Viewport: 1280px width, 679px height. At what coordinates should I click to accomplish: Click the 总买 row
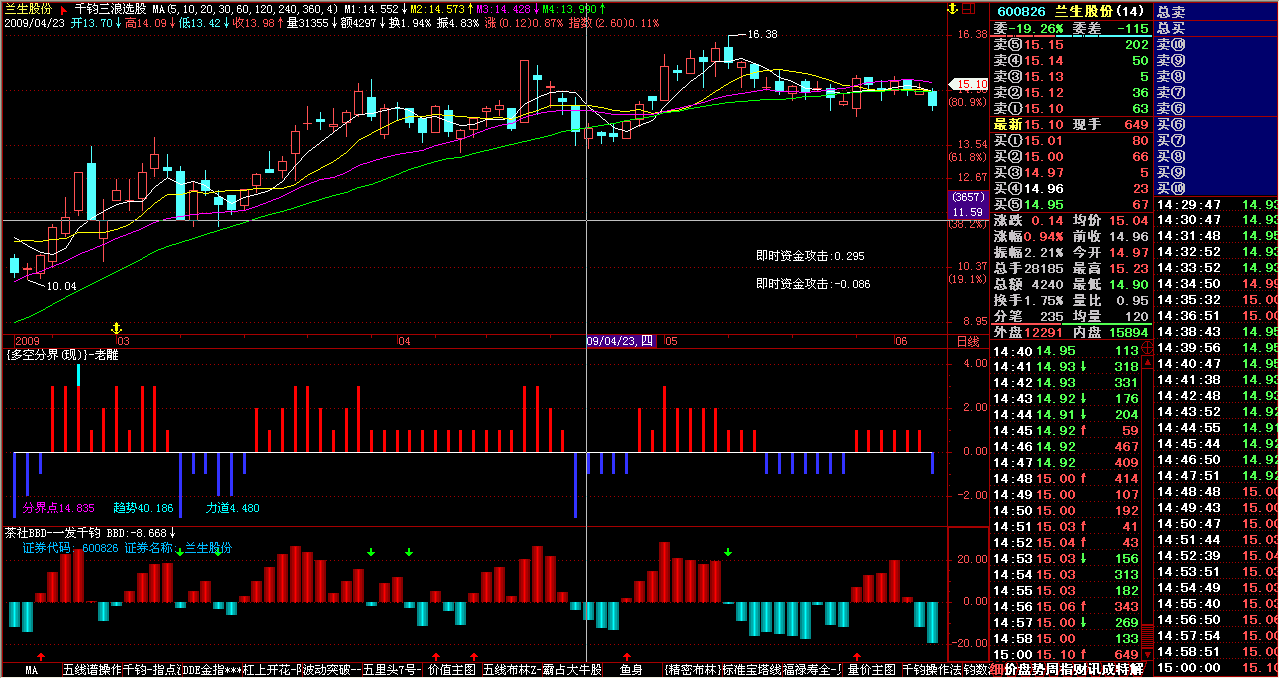coord(1217,28)
